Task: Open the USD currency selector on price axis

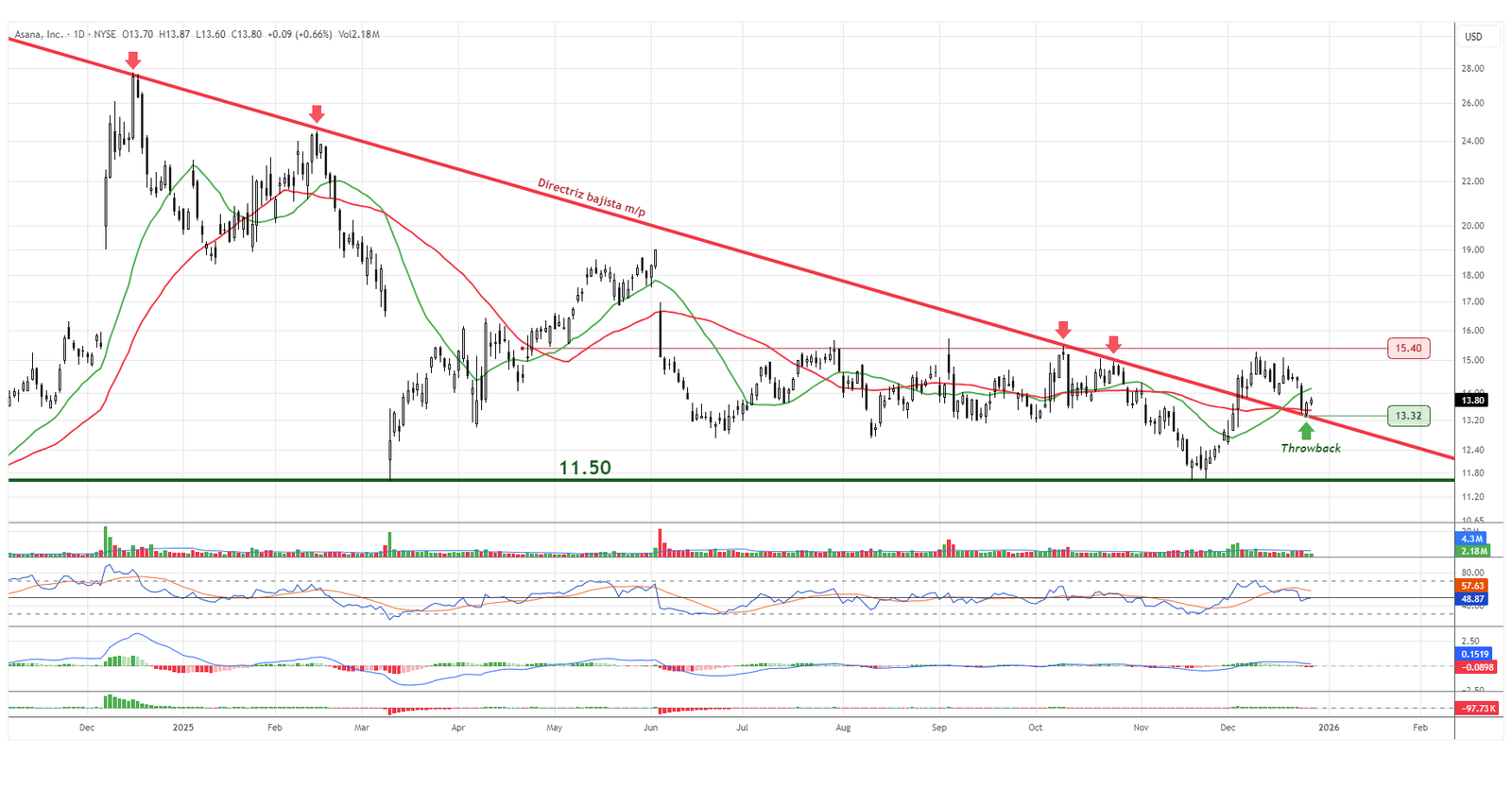Action: [1473, 37]
